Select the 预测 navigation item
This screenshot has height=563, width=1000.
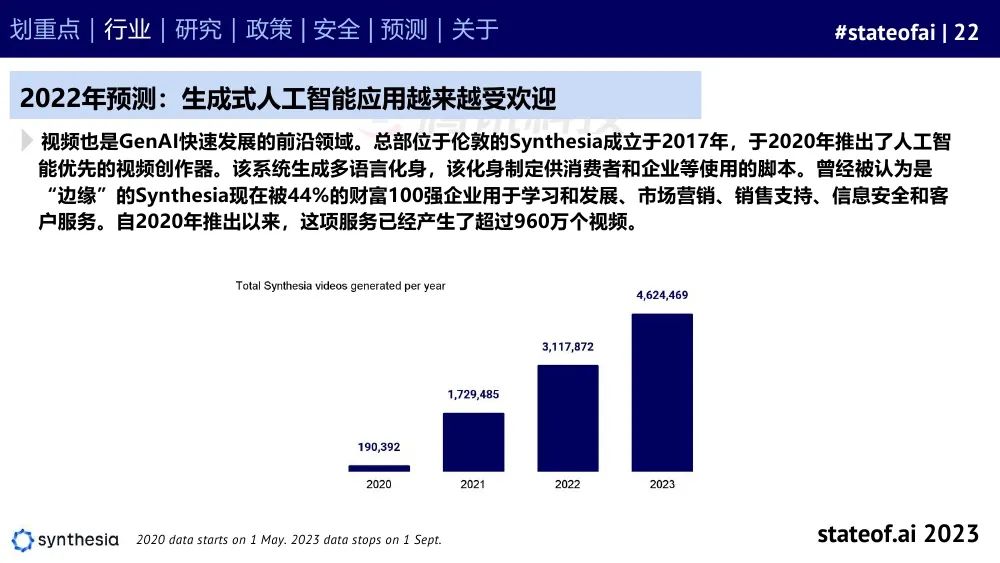pyautogui.click(x=404, y=29)
